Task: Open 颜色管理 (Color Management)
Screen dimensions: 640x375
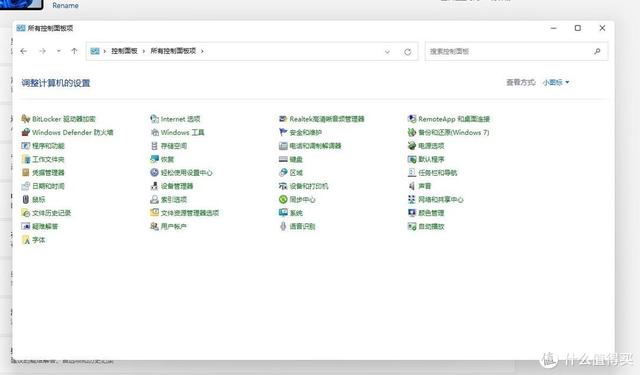Action: tap(426, 213)
